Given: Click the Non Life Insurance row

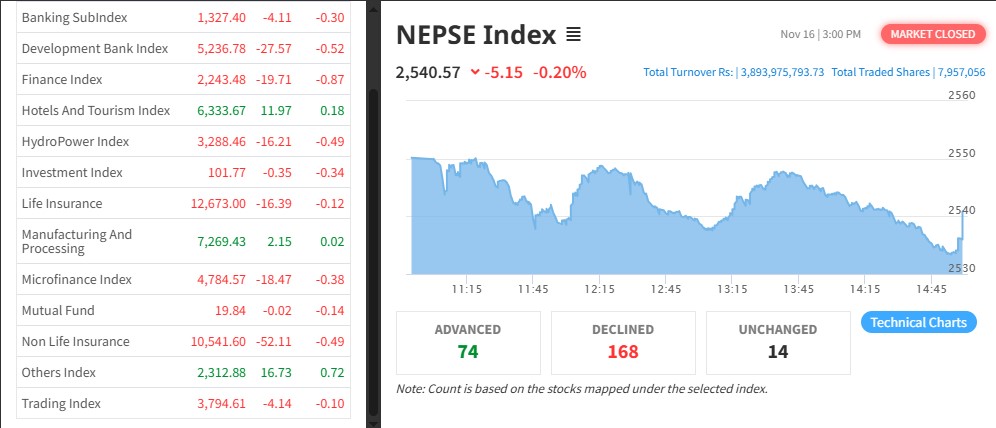Looking at the screenshot, I should pos(75,342).
